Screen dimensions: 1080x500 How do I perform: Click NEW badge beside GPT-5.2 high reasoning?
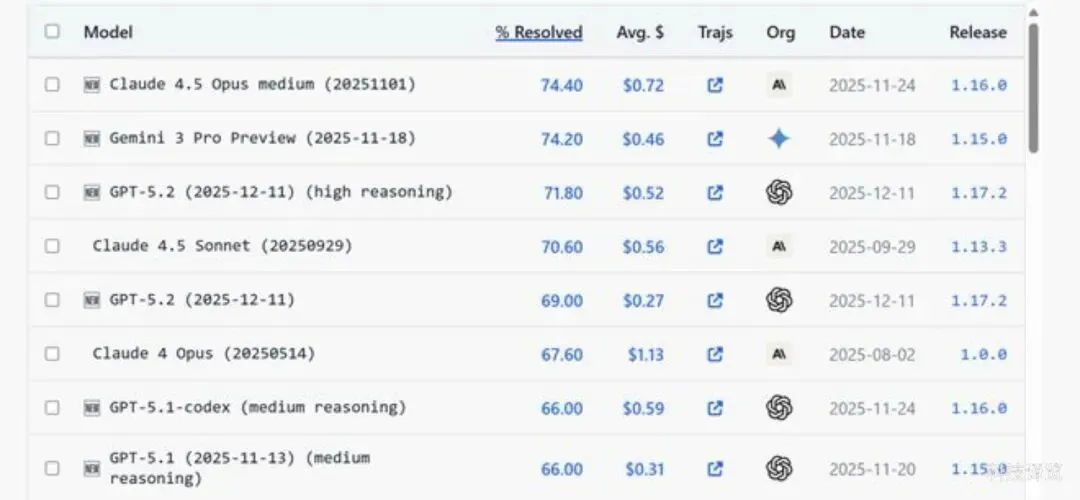coord(92,192)
